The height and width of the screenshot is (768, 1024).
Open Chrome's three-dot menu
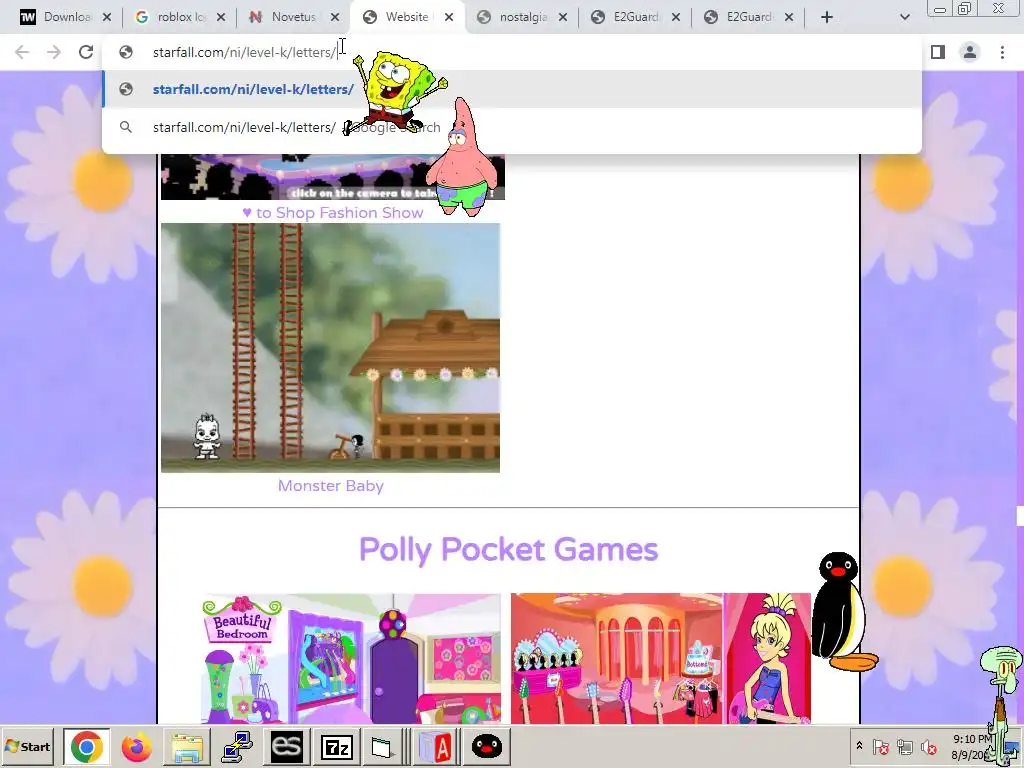[1002, 52]
